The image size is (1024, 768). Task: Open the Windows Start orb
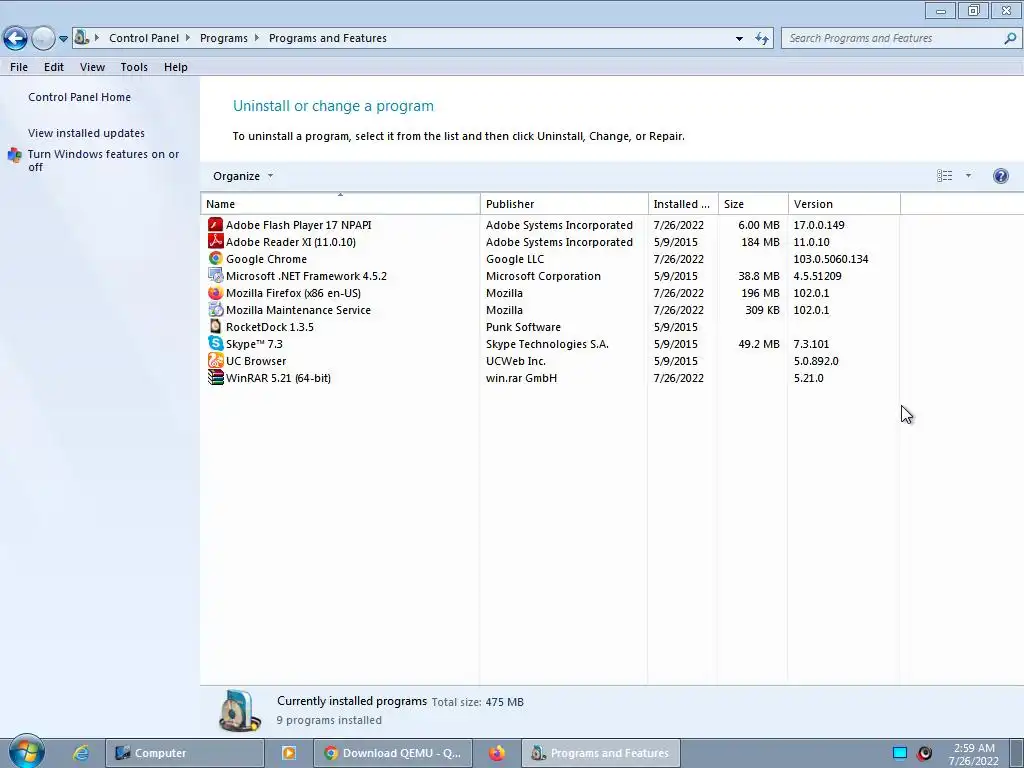tap(26, 752)
